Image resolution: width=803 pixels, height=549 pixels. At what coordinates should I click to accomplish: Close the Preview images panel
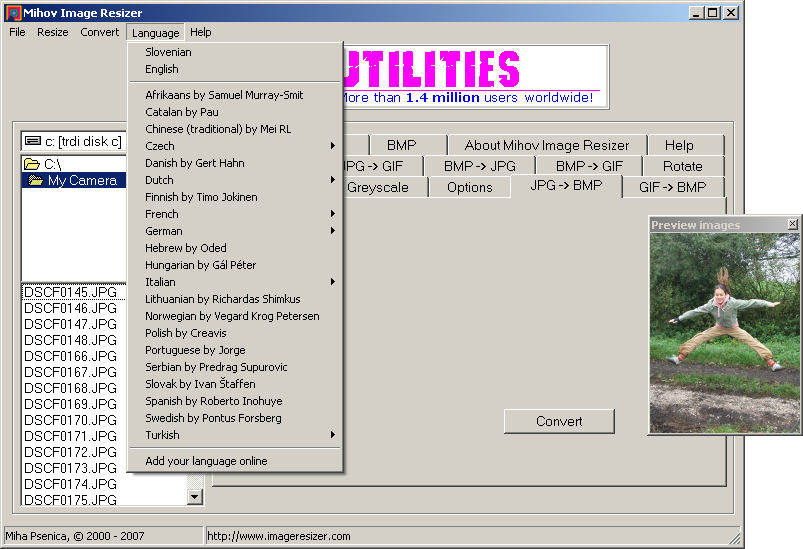793,225
